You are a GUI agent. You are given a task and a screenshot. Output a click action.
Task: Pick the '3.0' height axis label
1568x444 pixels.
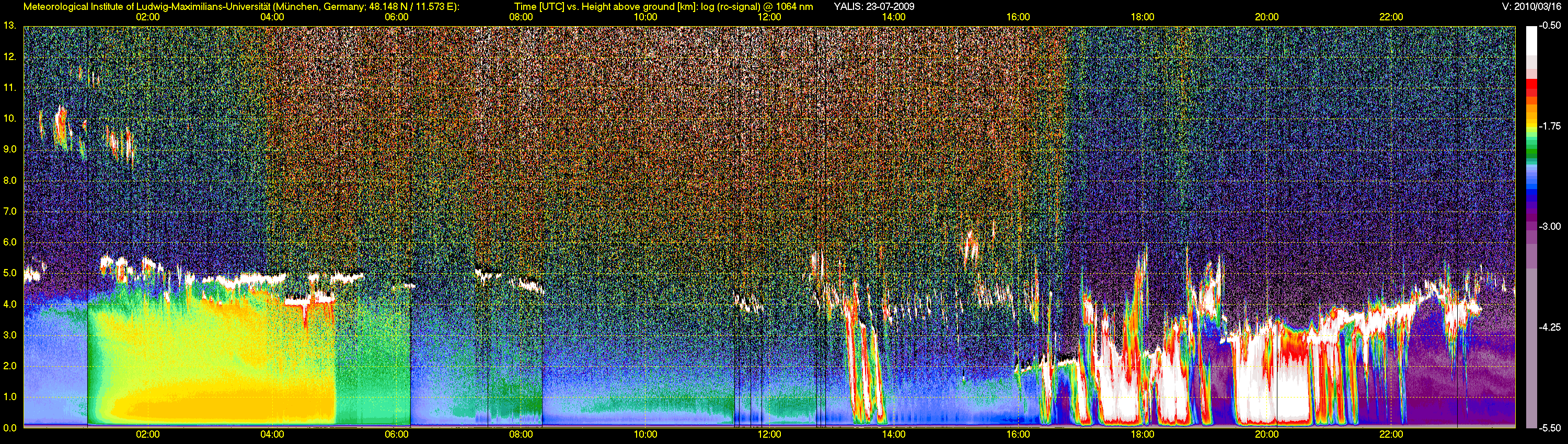(10, 334)
